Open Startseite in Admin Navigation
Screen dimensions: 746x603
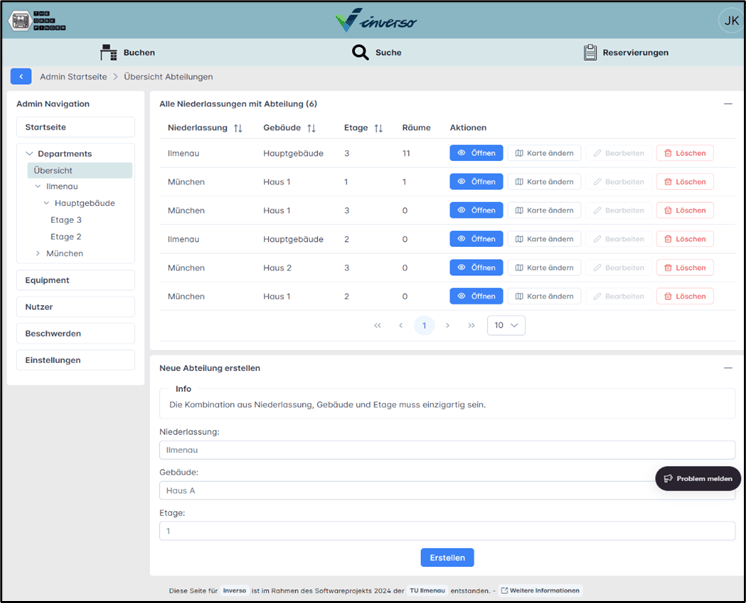pyautogui.click(x=76, y=127)
